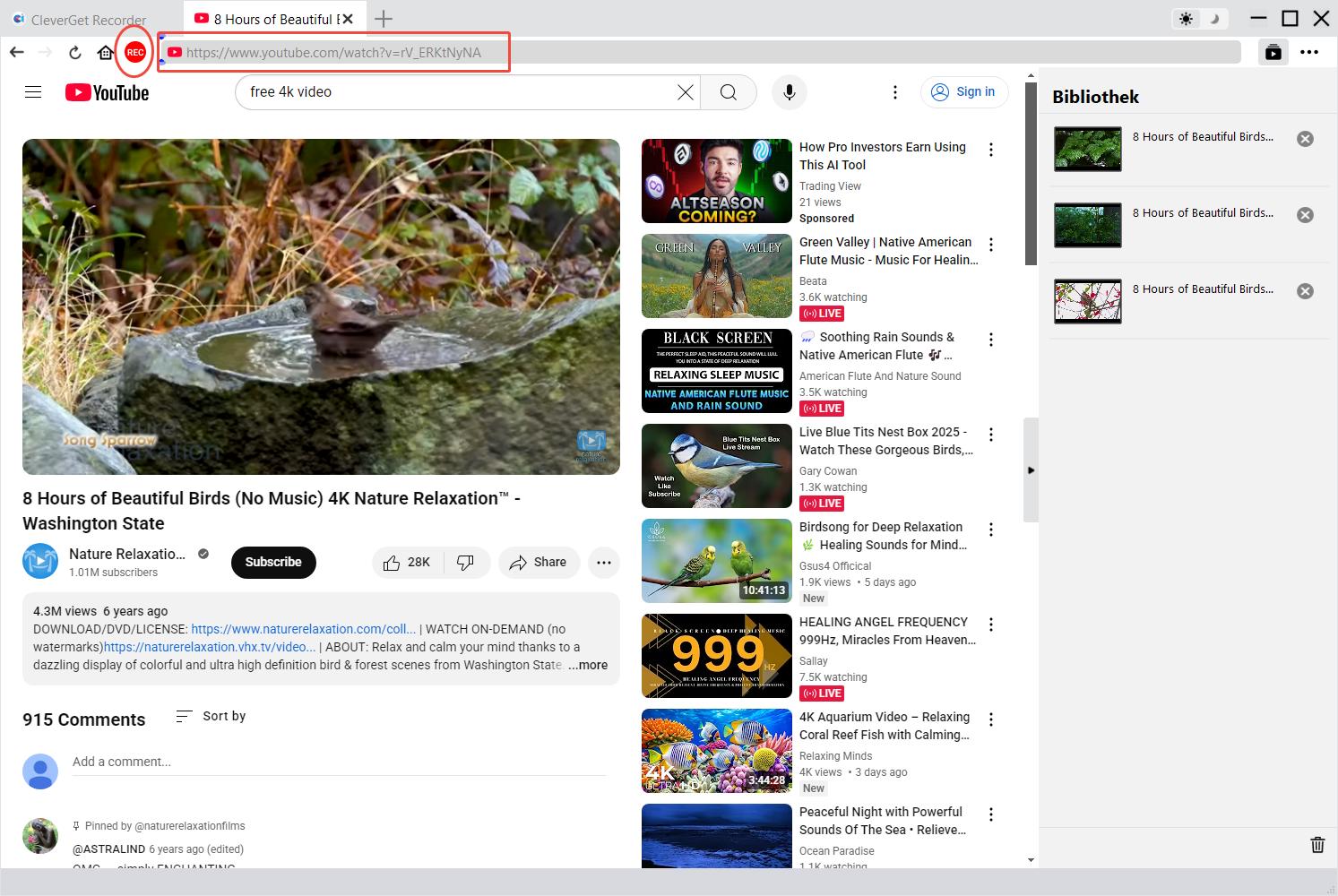Expand description with ...more

click(x=588, y=665)
